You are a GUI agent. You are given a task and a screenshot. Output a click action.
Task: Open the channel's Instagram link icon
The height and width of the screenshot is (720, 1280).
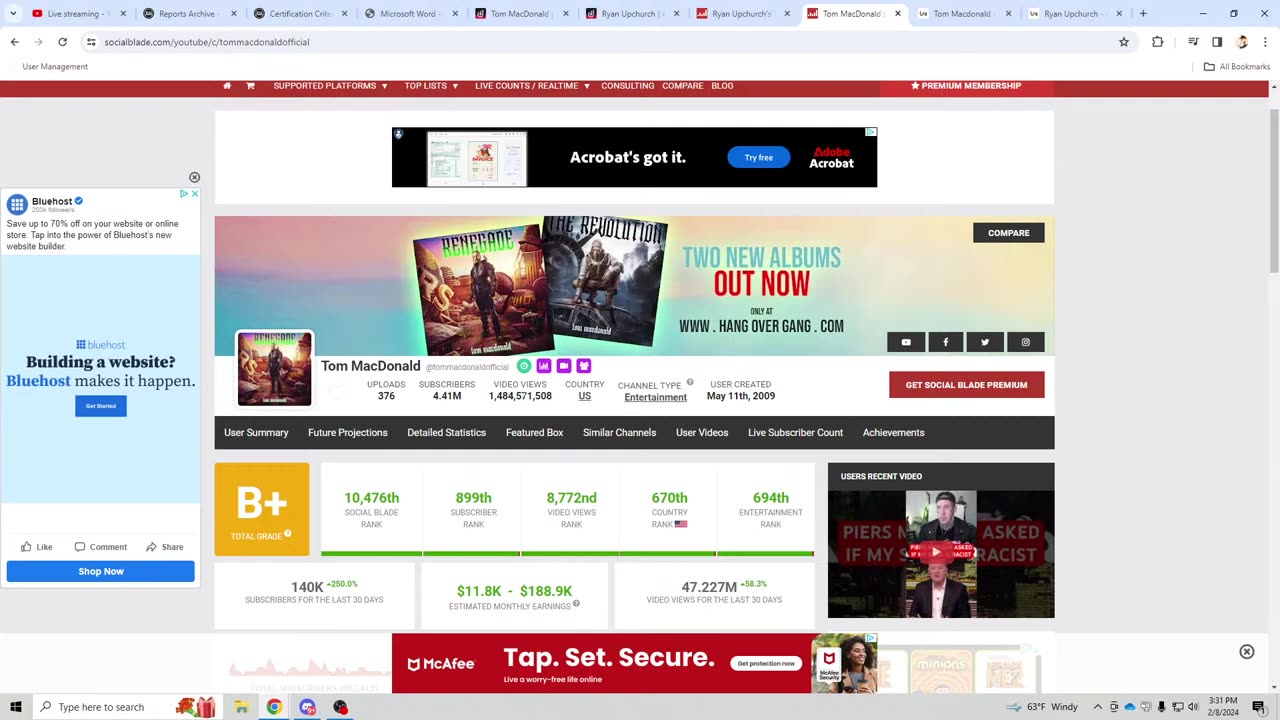1025,342
